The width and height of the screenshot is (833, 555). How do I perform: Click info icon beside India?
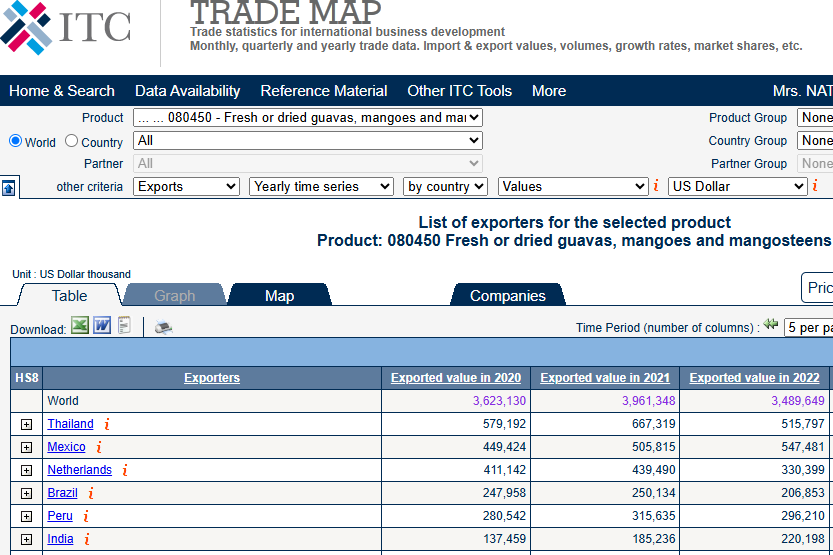click(x=87, y=539)
